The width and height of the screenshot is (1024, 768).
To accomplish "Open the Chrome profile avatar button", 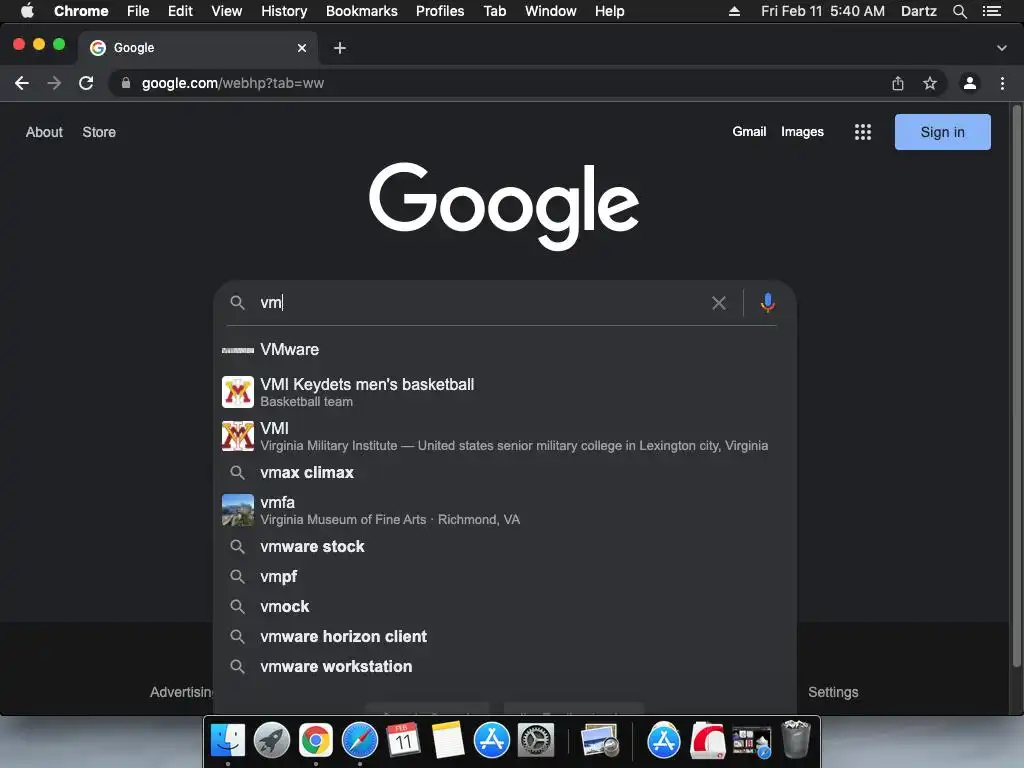I will pos(970,83).
